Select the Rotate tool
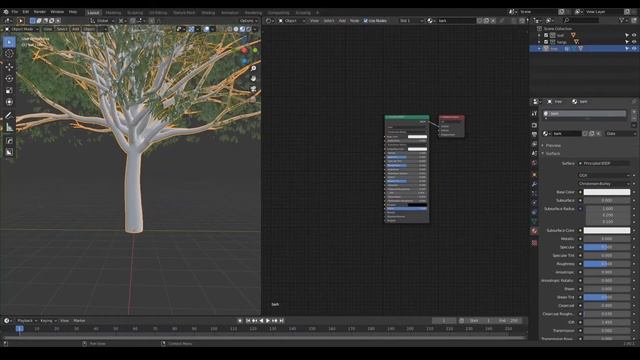This screenshot has height=360, width=640. click(9, 78)
